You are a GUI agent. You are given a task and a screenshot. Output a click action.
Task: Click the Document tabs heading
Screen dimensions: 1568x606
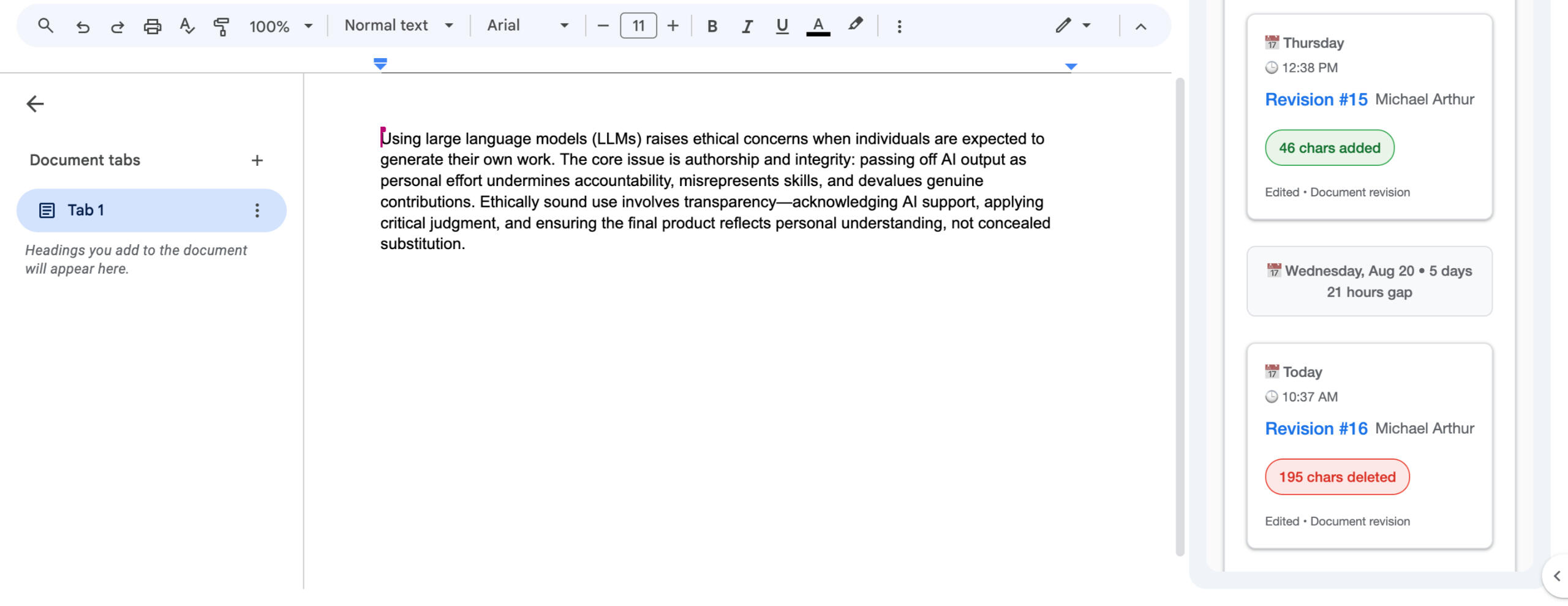pos(85,160)
